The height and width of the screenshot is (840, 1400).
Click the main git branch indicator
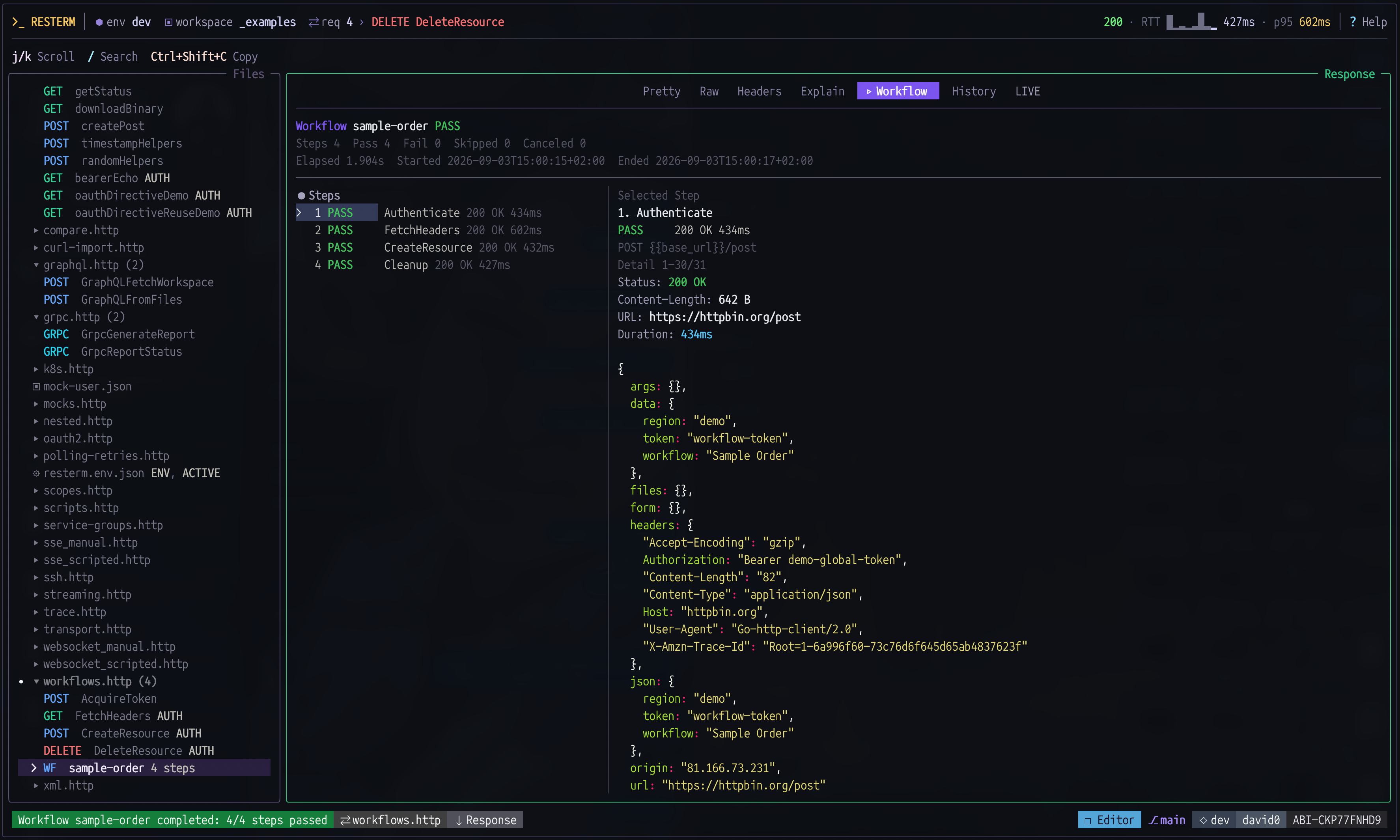1166,820
